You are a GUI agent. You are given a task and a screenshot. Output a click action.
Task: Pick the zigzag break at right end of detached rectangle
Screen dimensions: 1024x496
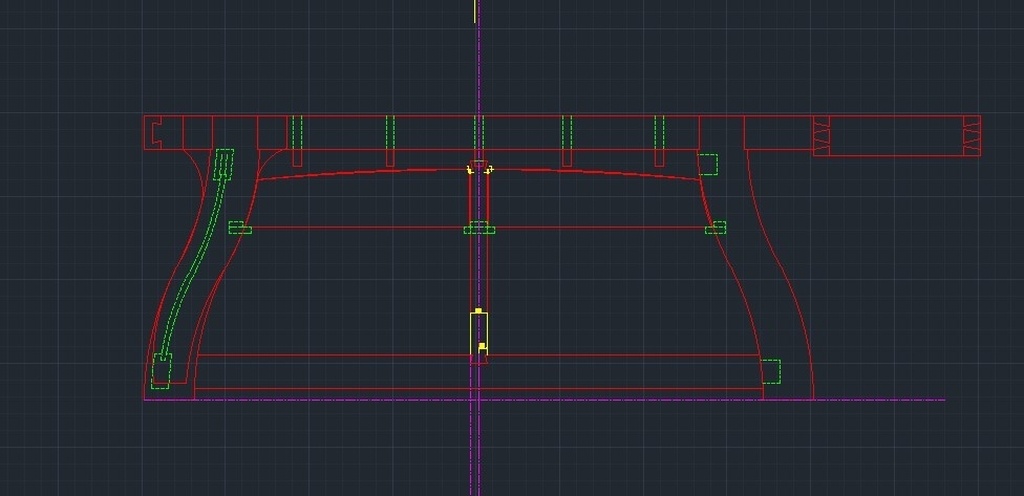coord(972,136)
